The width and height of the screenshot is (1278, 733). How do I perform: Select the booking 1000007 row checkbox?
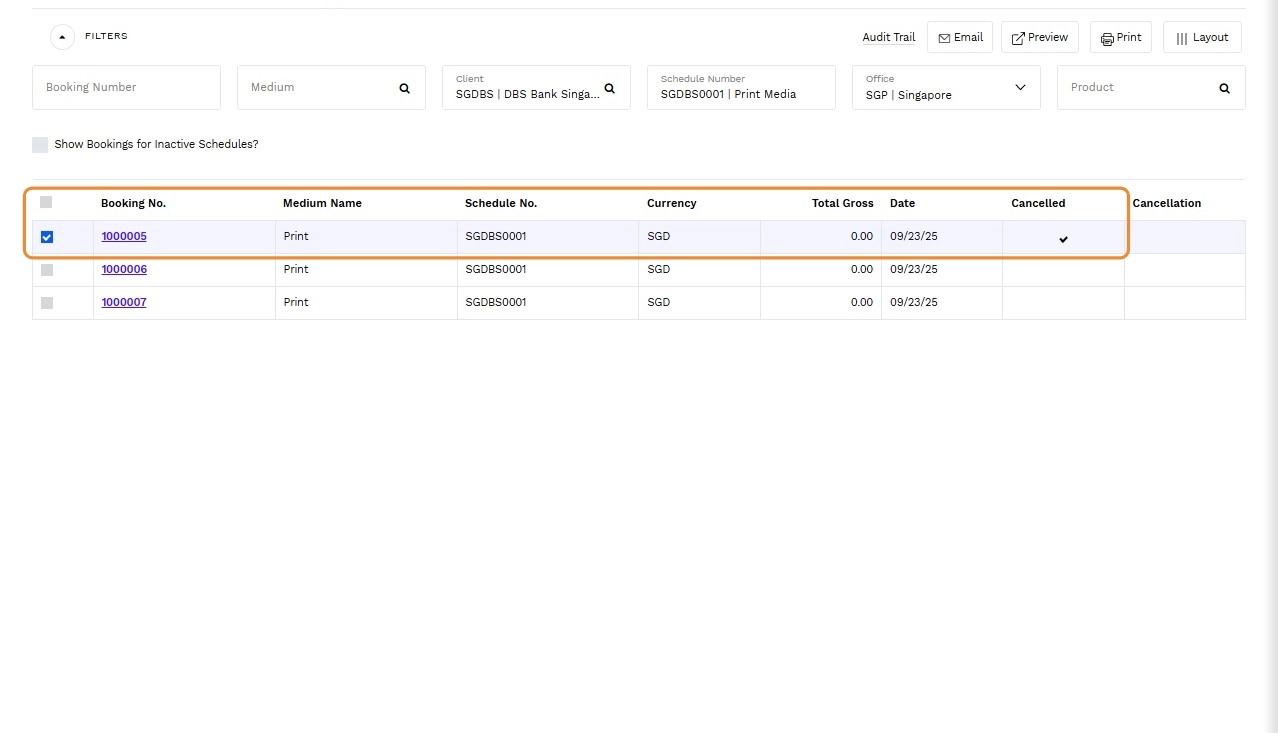47,302
